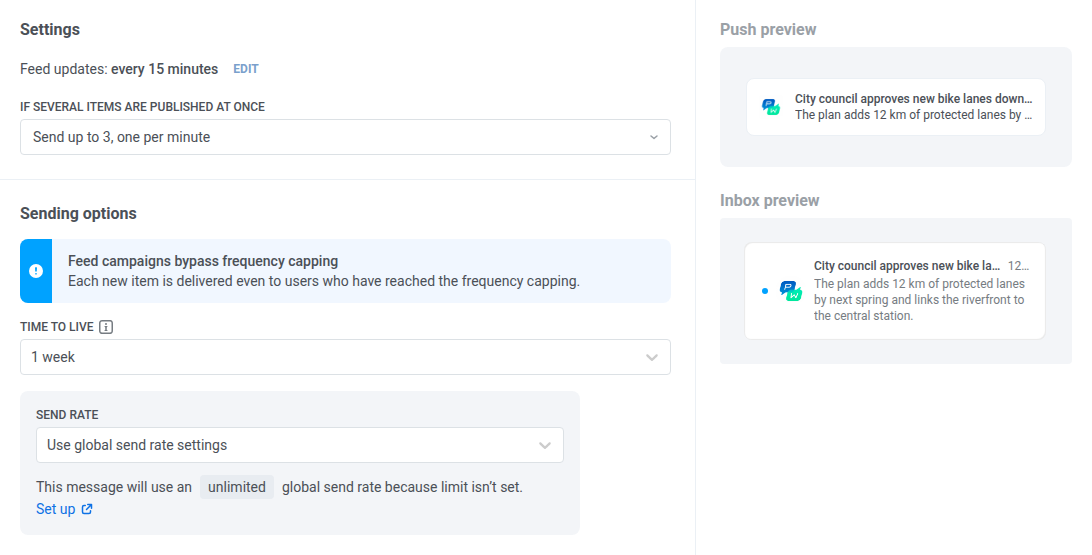Open the 'Send up to 3, one per minute' dropdown

(345, 137)
